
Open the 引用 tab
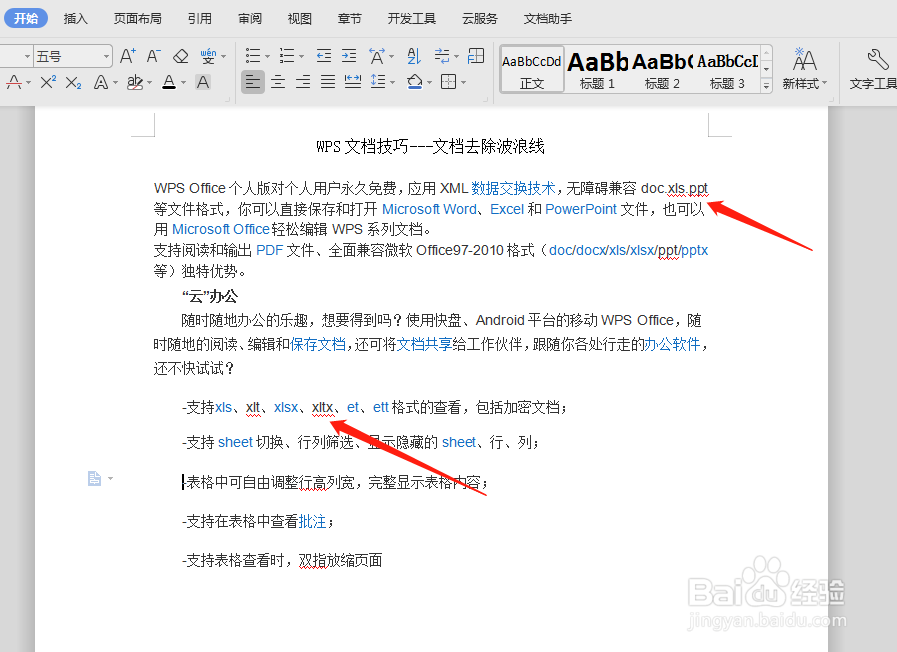[x=200, y=19]
